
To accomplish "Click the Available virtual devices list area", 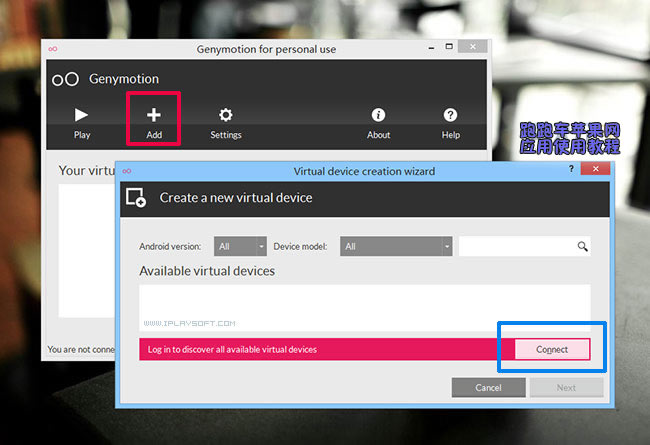I will click(x=365, y=308).
